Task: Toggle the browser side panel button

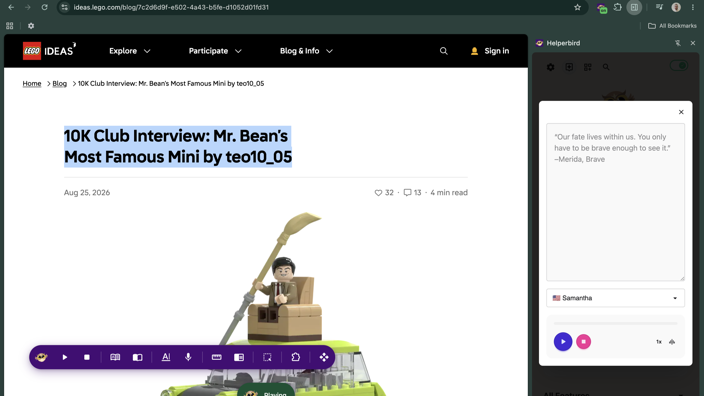Action: 634,7
